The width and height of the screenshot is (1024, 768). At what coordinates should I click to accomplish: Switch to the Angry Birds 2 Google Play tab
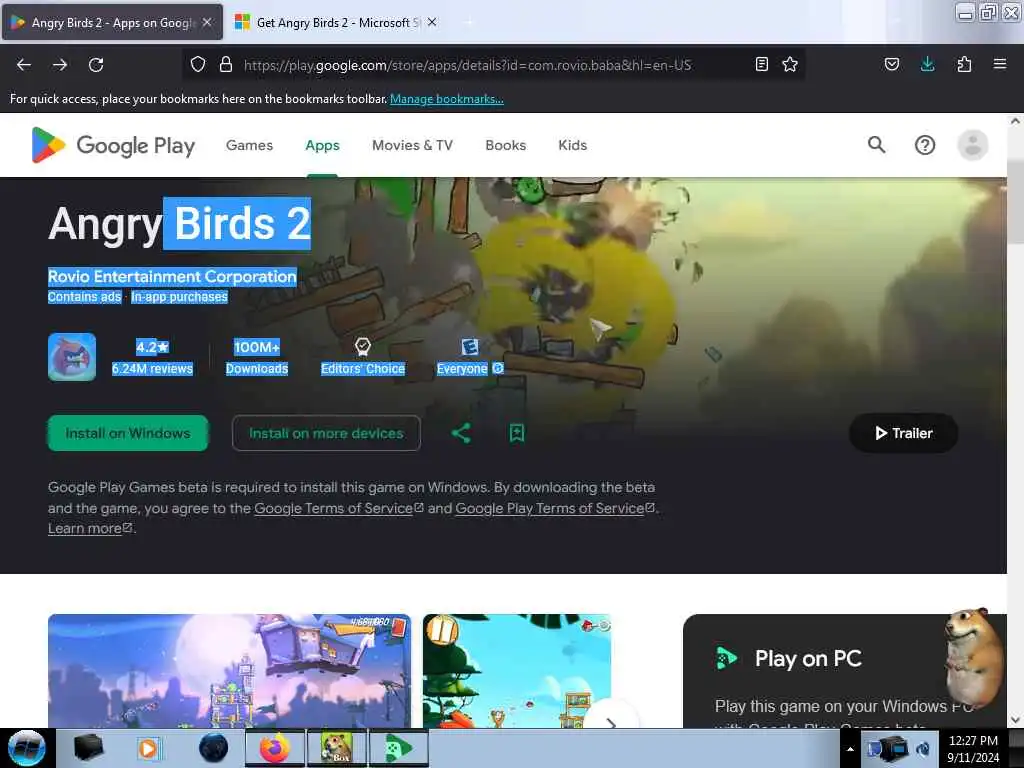point(112,23)
